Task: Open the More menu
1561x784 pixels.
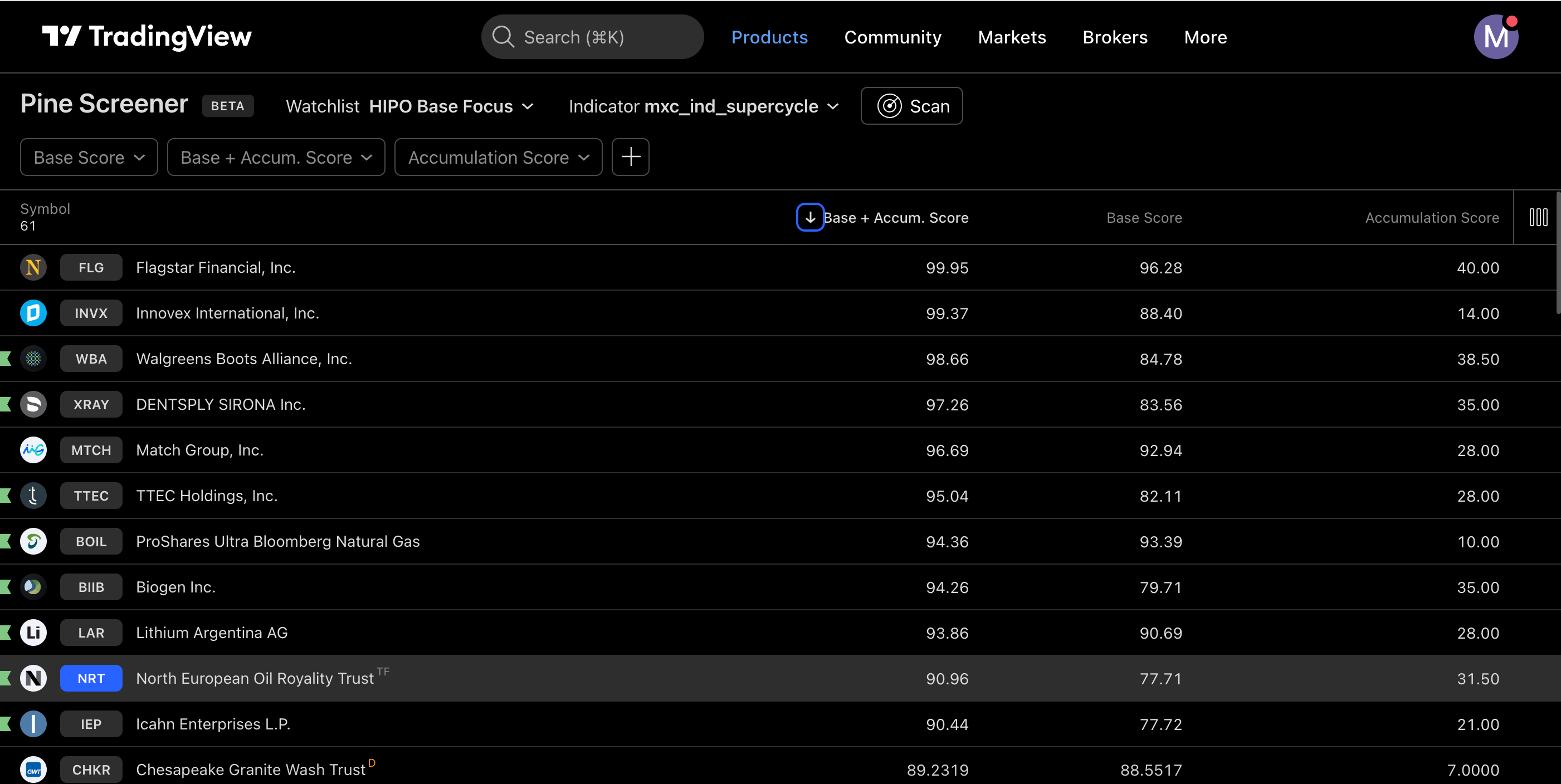Action: coord(1206,37)
